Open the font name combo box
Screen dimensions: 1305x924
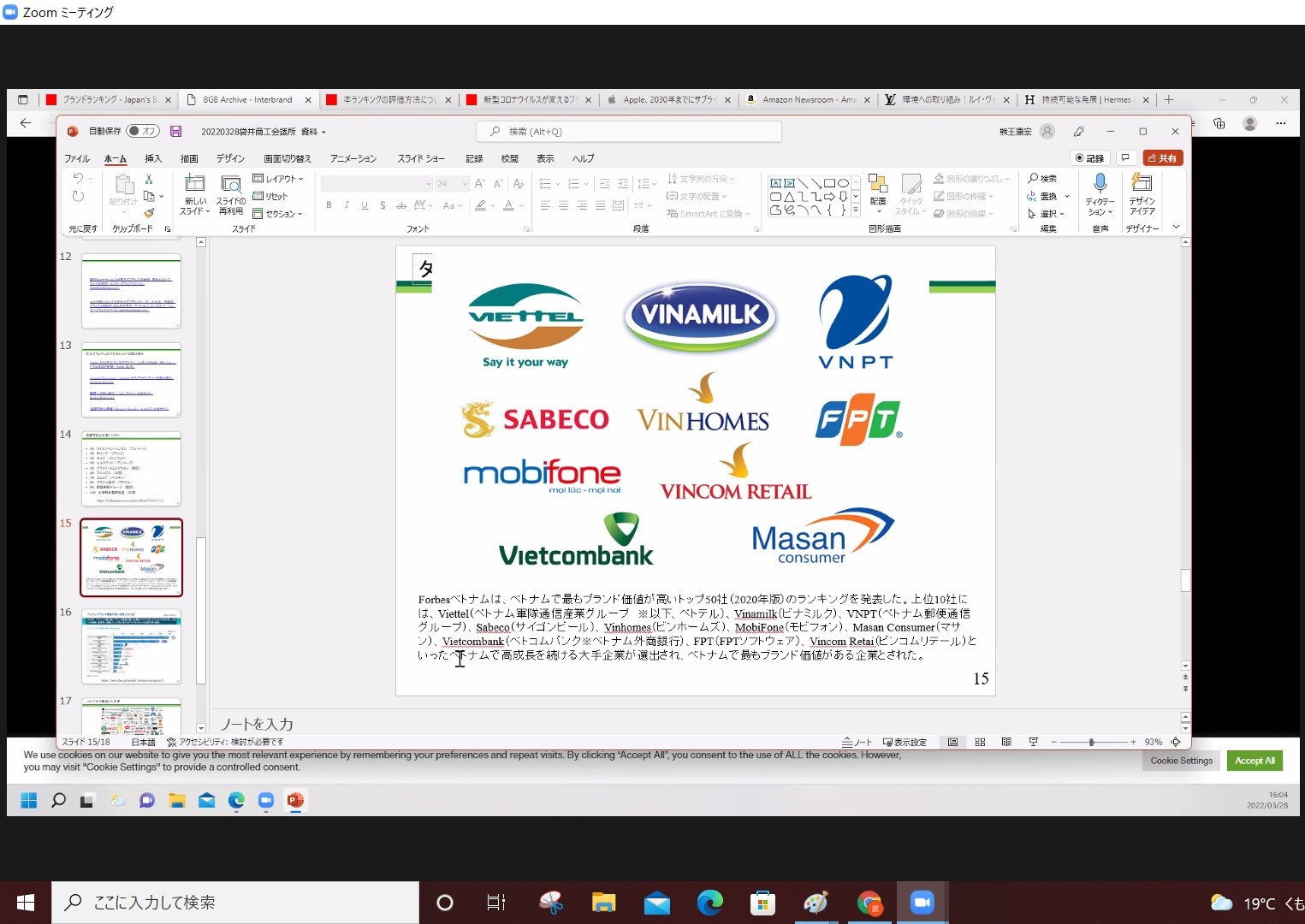coord(377,183)
